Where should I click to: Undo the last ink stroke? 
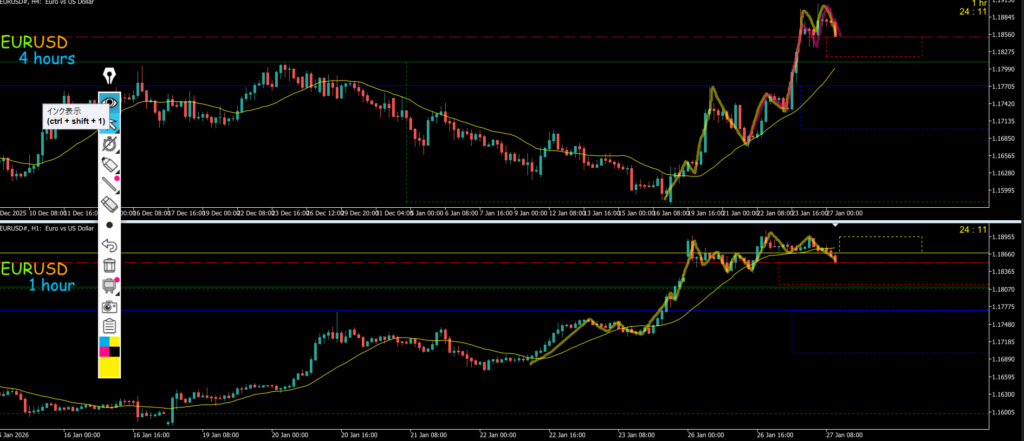[x=110, y=245]
